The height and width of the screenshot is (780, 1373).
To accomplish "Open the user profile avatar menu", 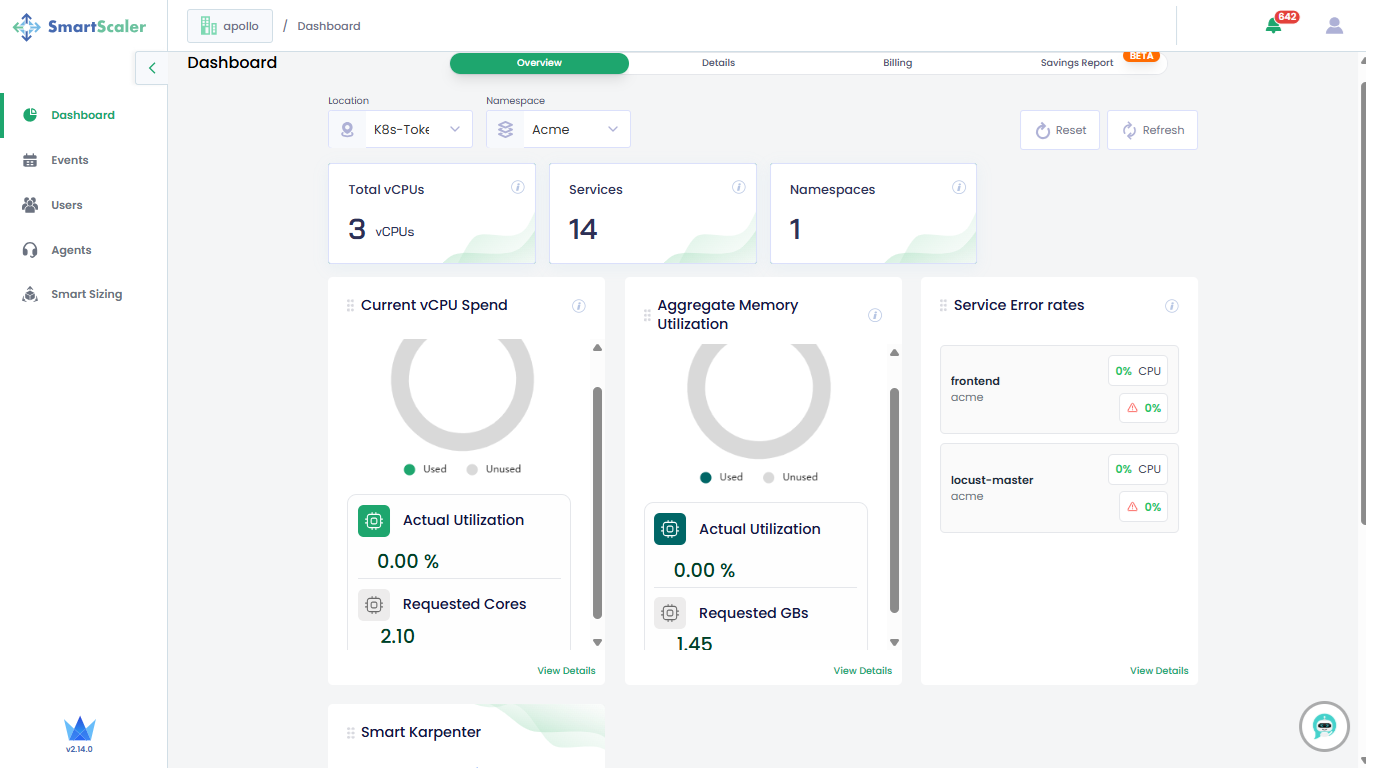I will [x=1334, y=25].
